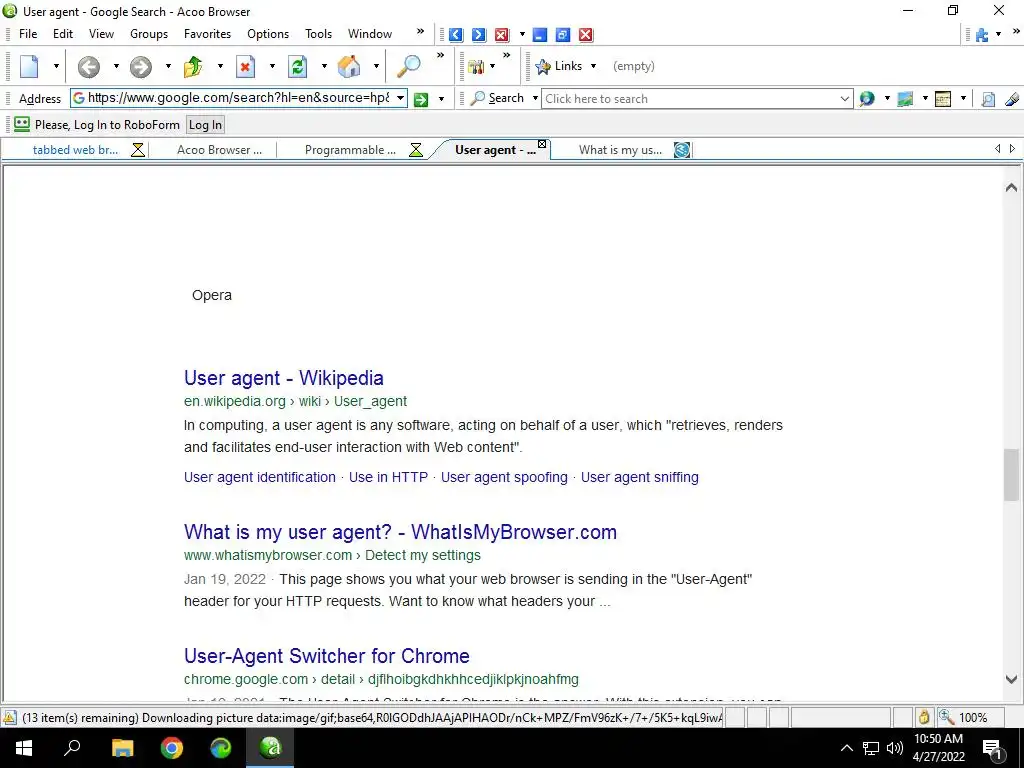Expand the menu bar overflow chevron
The height and width of the screenshot is (768, 1024).
pos(420,31)
